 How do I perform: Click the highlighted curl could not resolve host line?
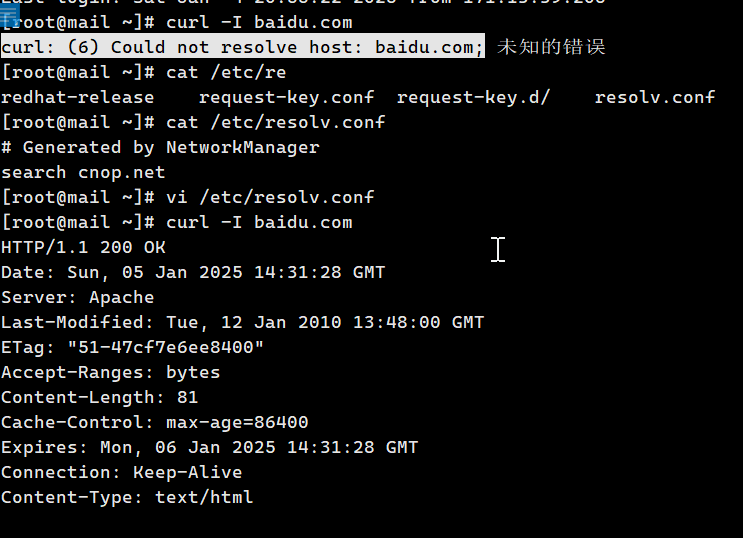click(243, 46)
